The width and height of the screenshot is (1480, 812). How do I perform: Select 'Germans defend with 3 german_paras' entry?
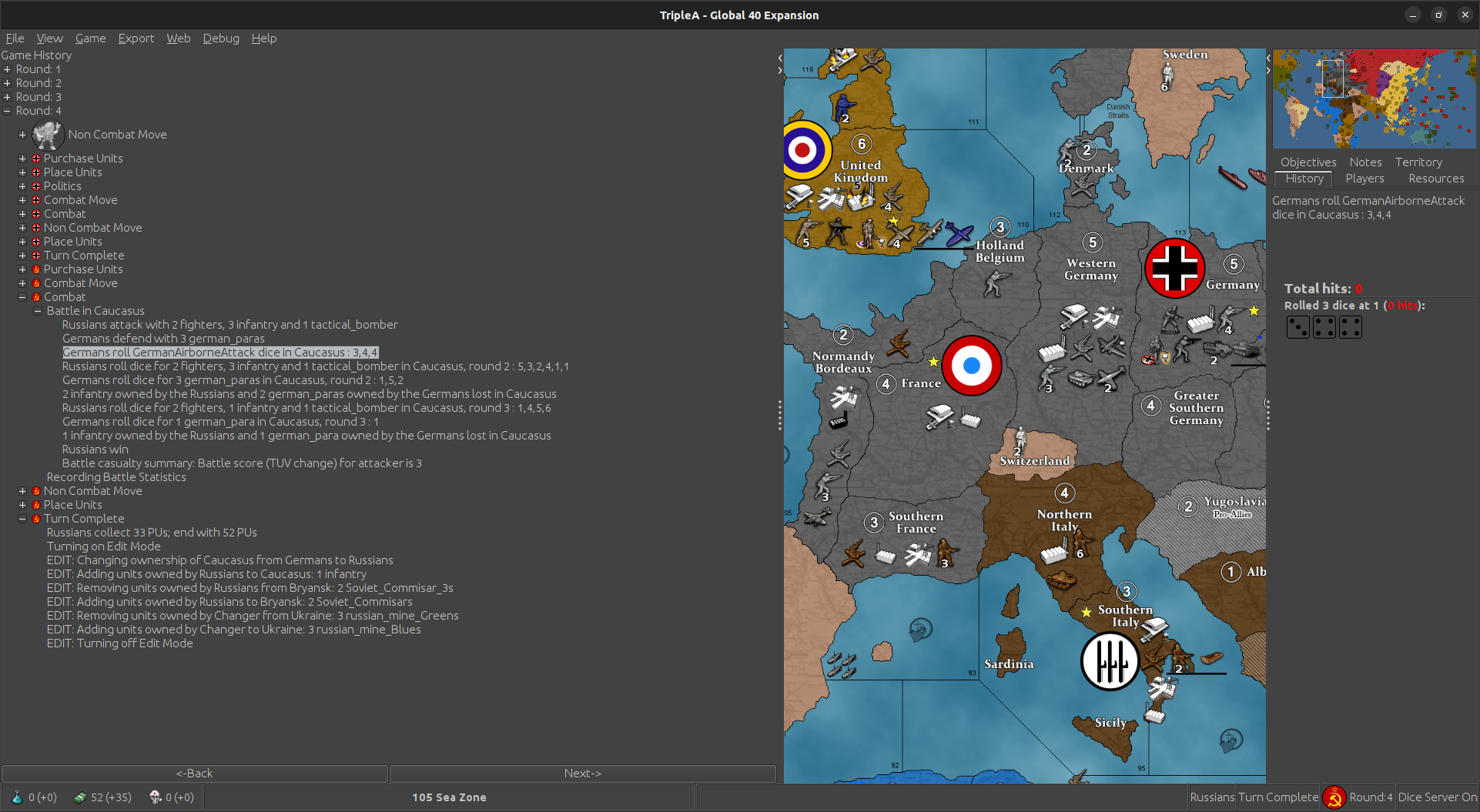click(163, 339)
